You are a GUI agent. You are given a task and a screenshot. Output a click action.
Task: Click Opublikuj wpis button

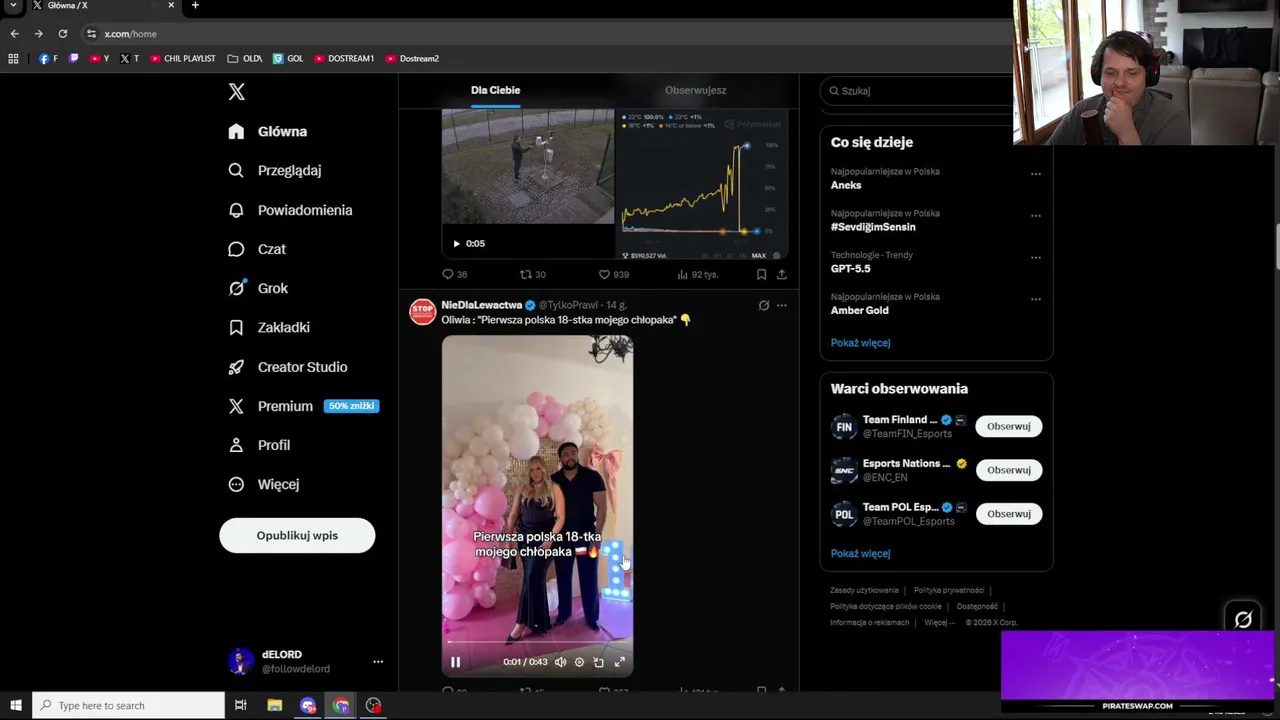point(297,535)
